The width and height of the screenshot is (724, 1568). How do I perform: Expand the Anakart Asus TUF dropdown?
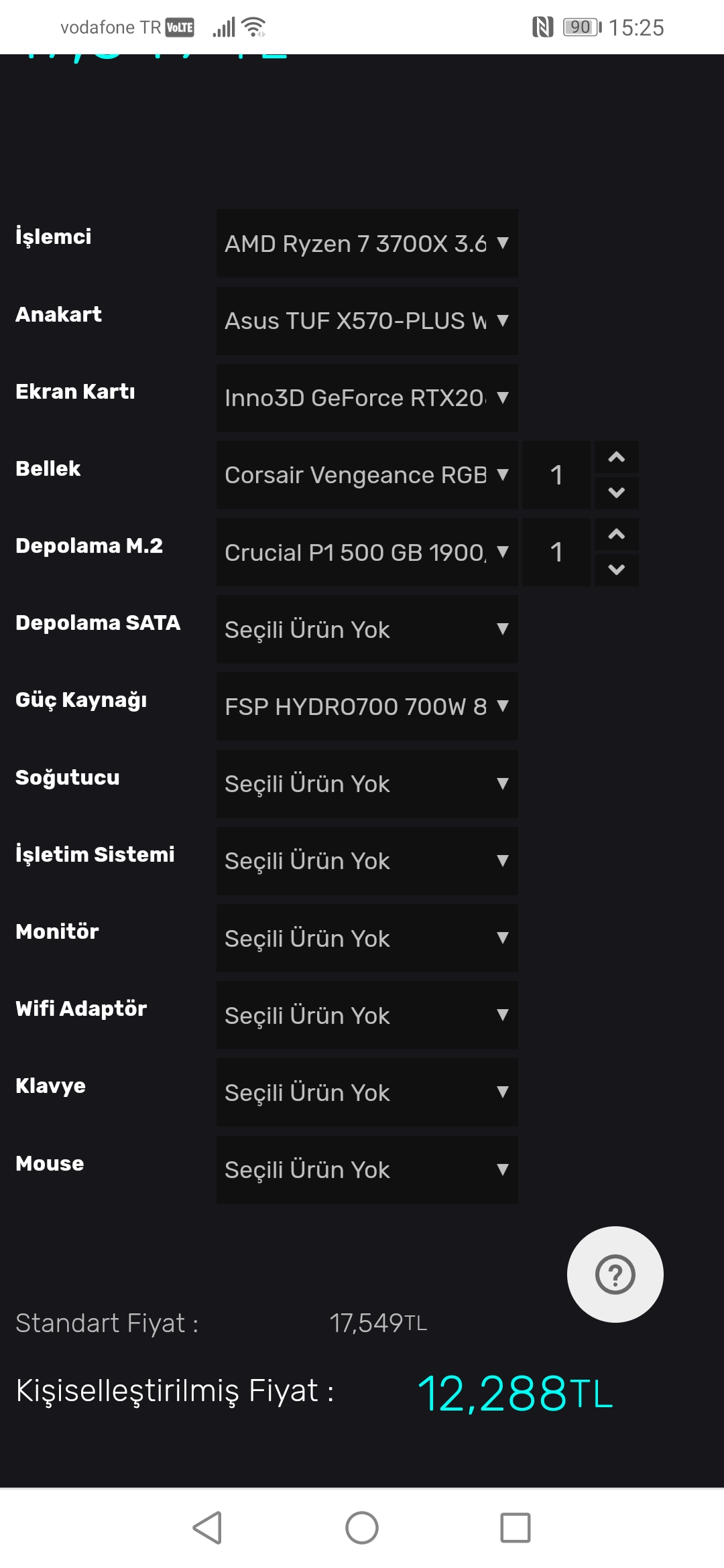pyautogui.click(x=367, y=321)
